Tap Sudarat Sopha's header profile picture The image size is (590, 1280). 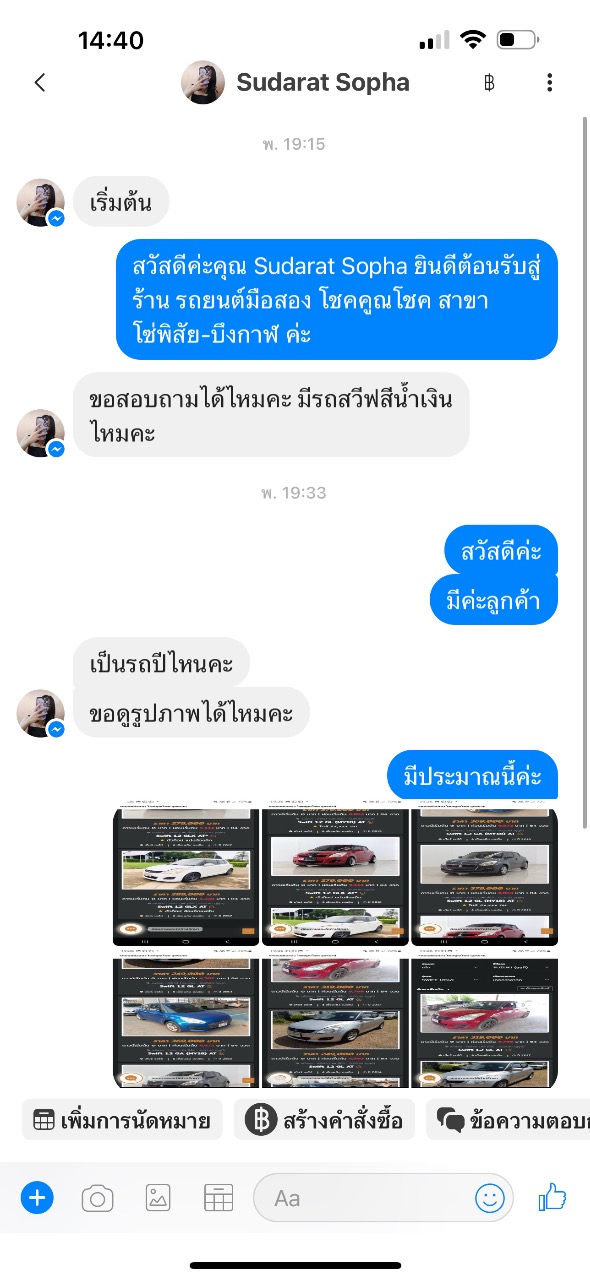tap(203, 82)
